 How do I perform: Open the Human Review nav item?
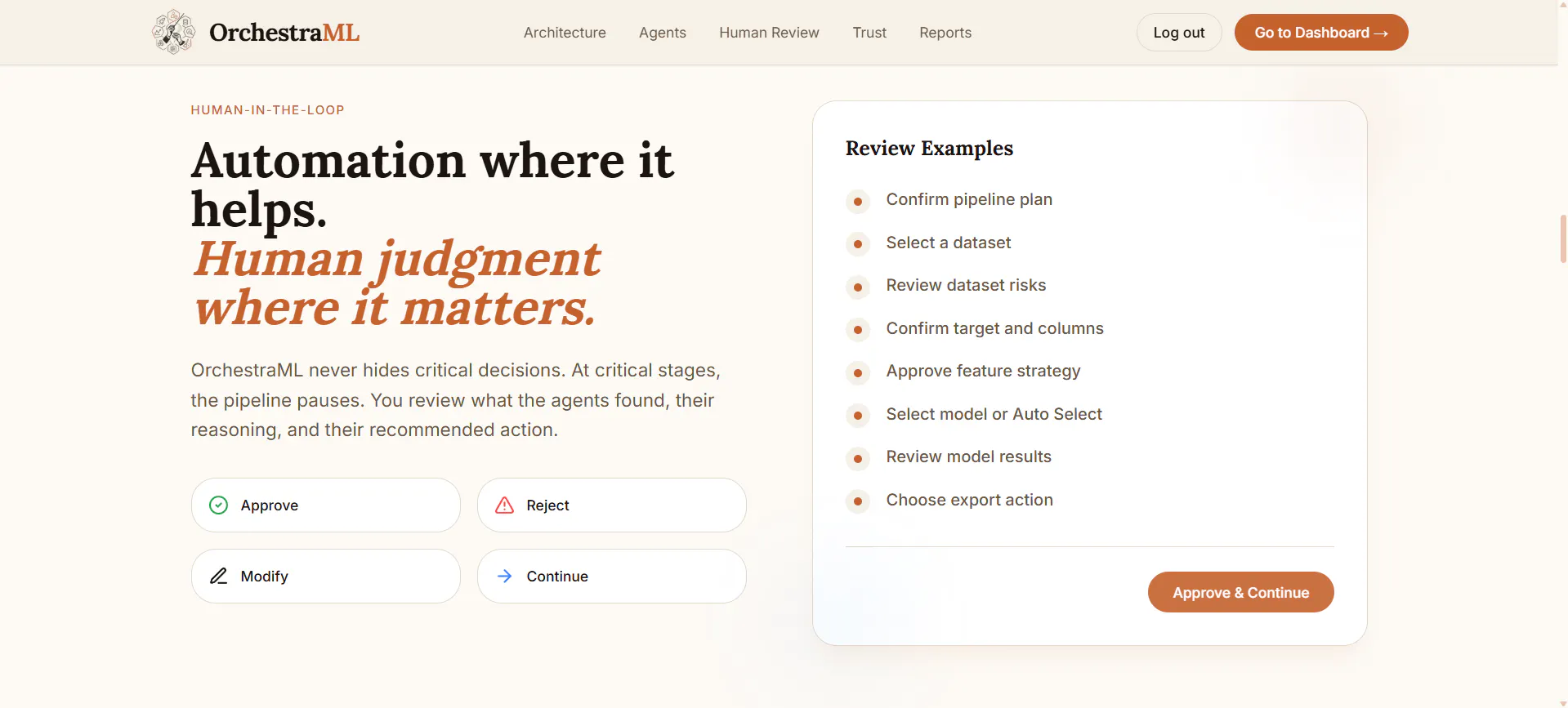pyautogui.click(x=769, y=33)
